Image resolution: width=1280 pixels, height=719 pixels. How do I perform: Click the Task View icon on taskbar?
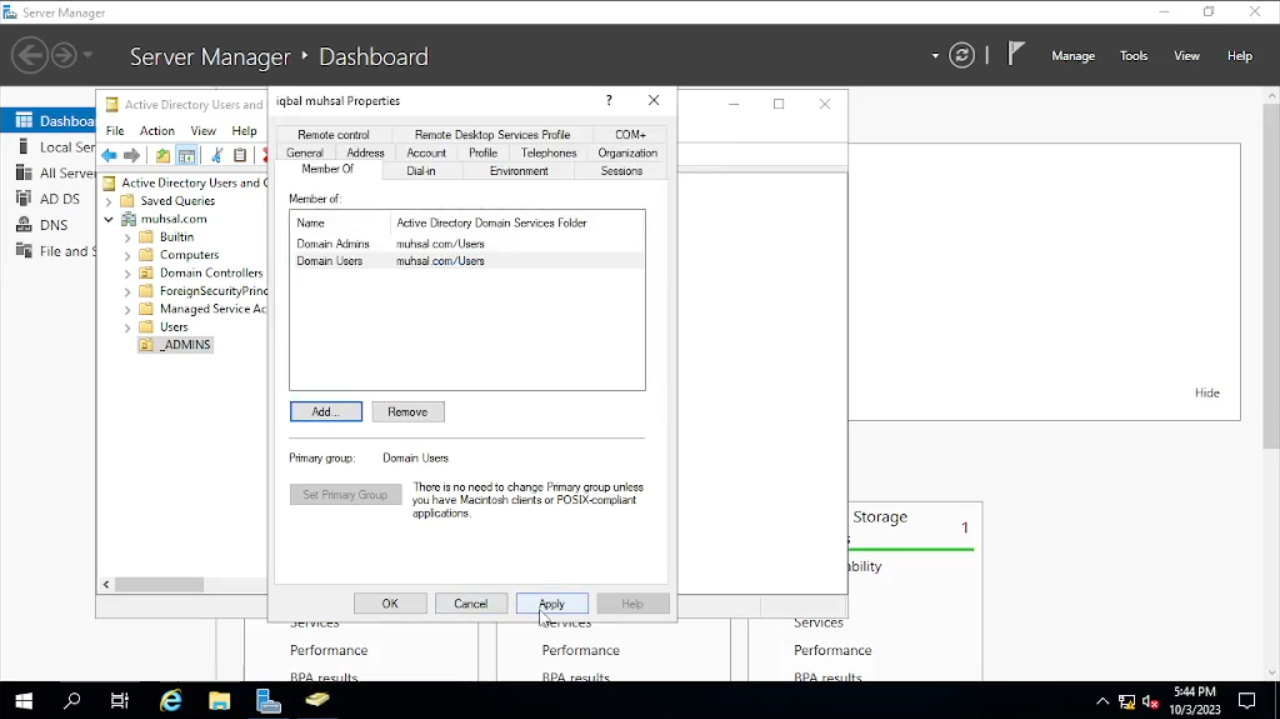pos(120,701)
